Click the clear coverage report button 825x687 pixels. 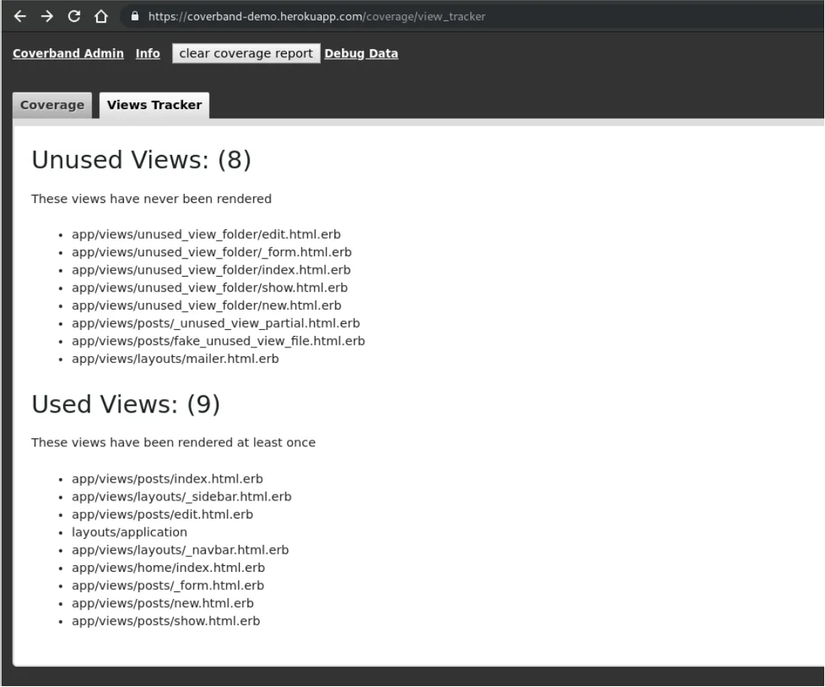tap(246, 54)
